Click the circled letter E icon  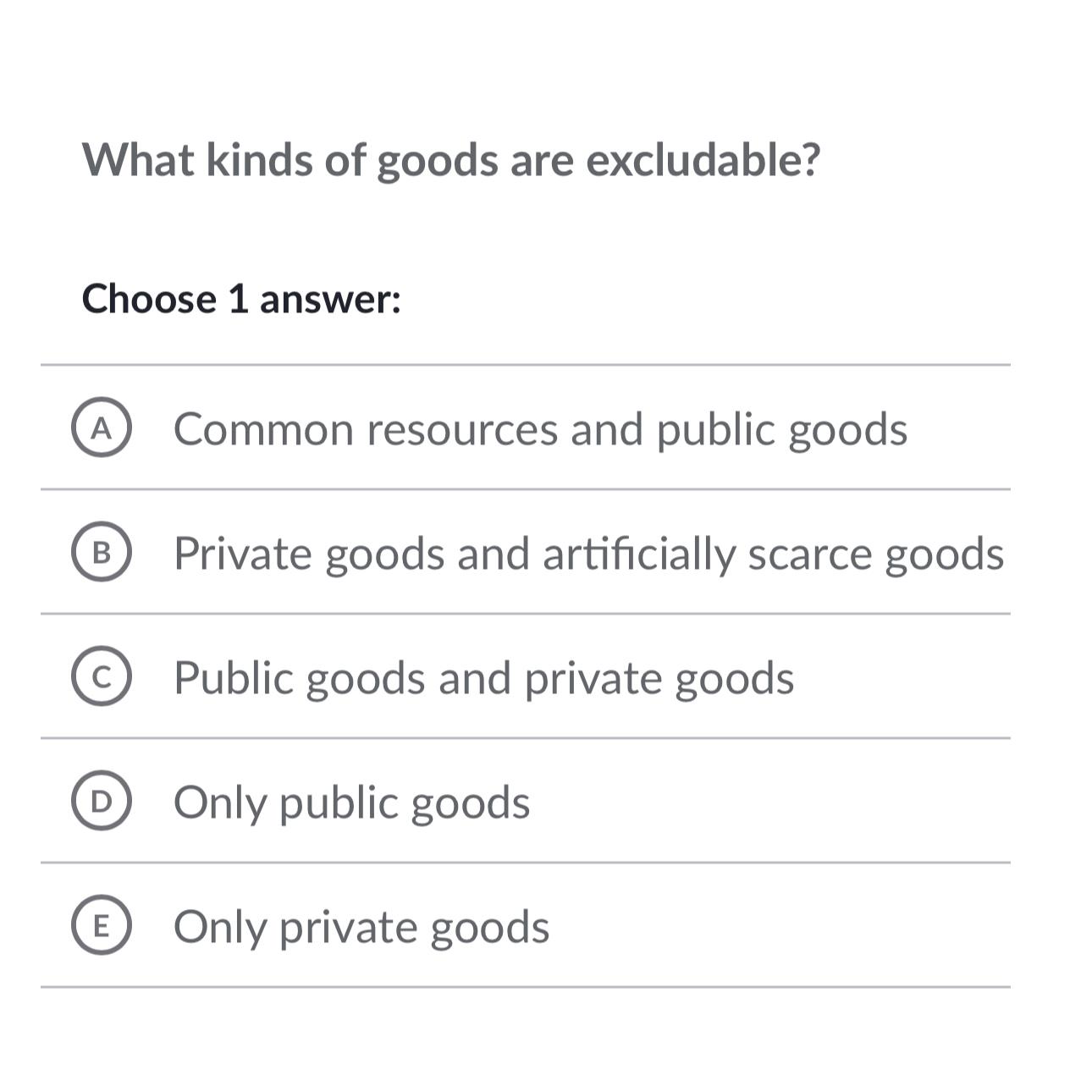point(102,925)
